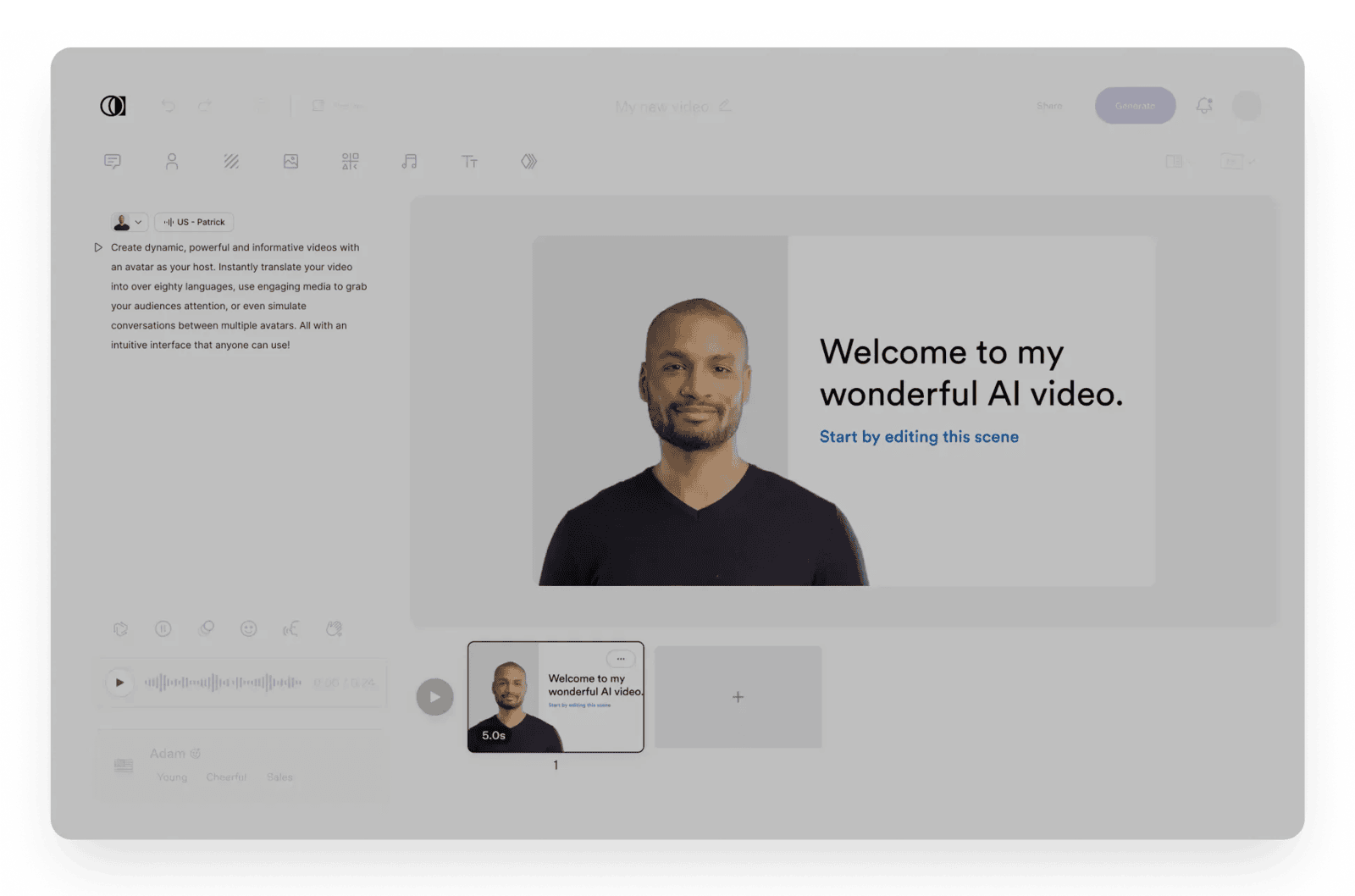Add a new scene with plus tile

tap(738, 697)
